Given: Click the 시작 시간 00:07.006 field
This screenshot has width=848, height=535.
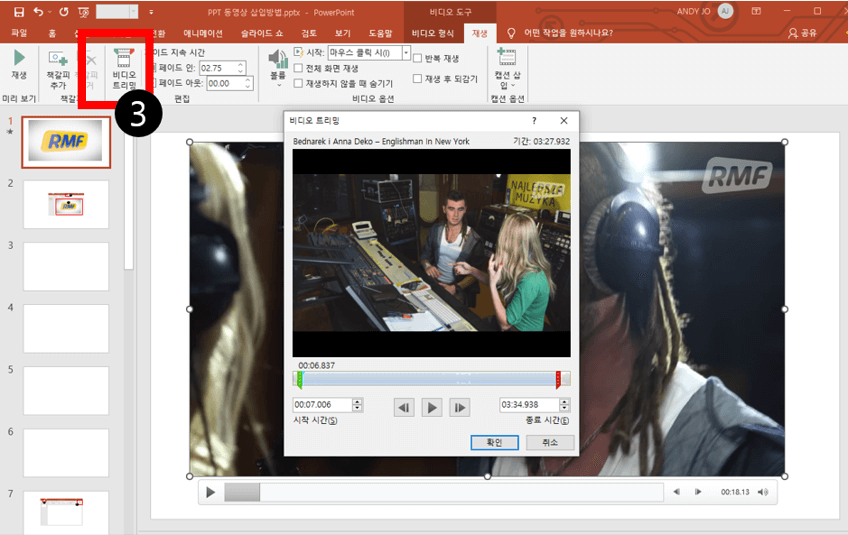Looking at the screenshot, I should point(322,405).
